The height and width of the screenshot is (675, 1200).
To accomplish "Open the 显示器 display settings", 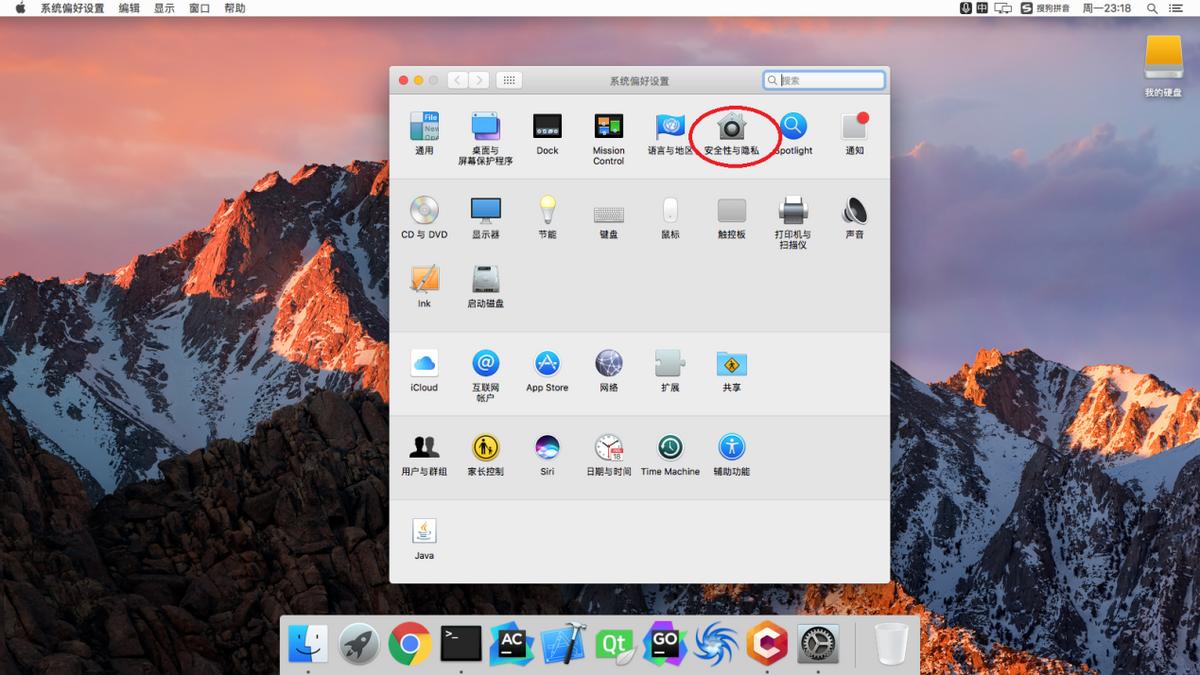I will (486, 211).
